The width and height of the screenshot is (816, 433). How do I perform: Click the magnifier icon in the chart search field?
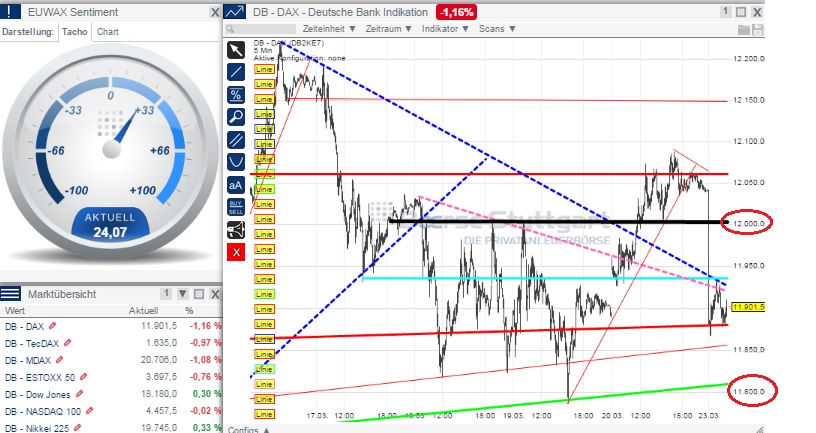pos(231,30)
